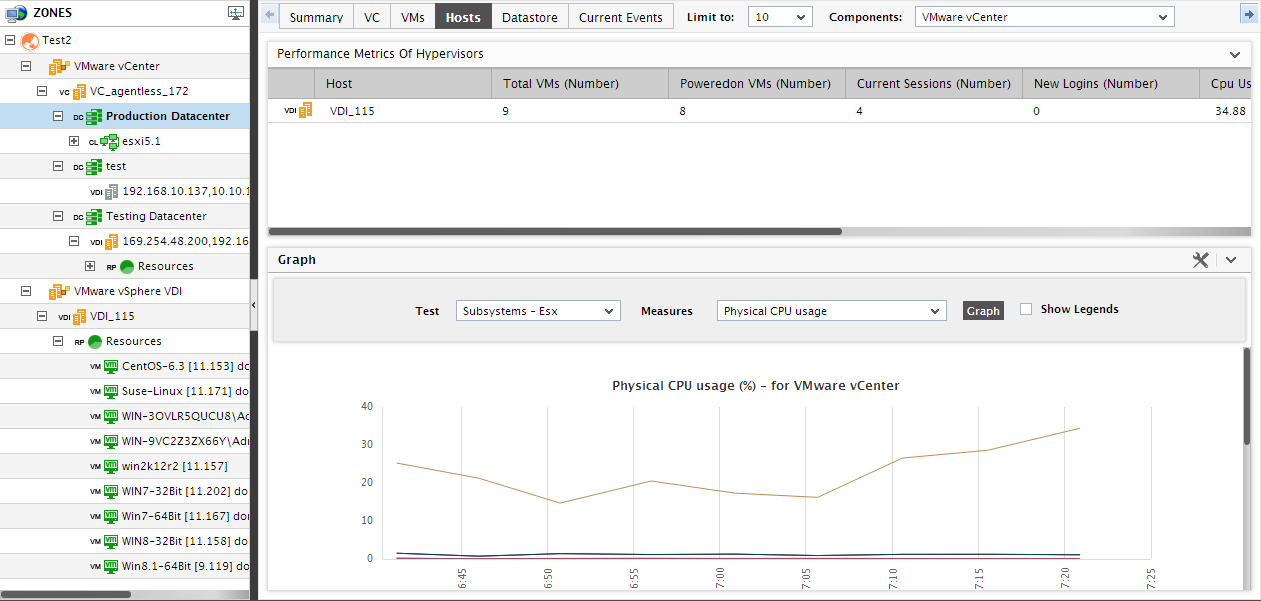Collapse the VMware vCenter tree node

[26, 66]
